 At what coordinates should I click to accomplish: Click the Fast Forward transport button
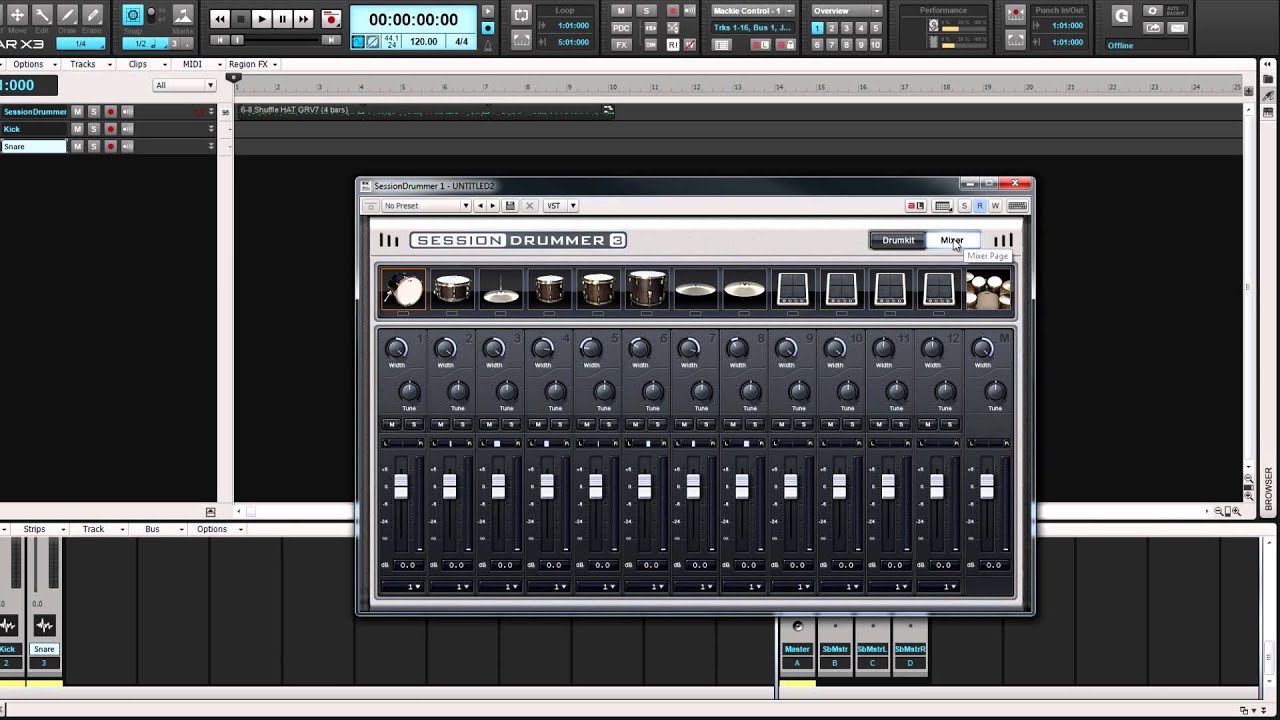[303, 19]
